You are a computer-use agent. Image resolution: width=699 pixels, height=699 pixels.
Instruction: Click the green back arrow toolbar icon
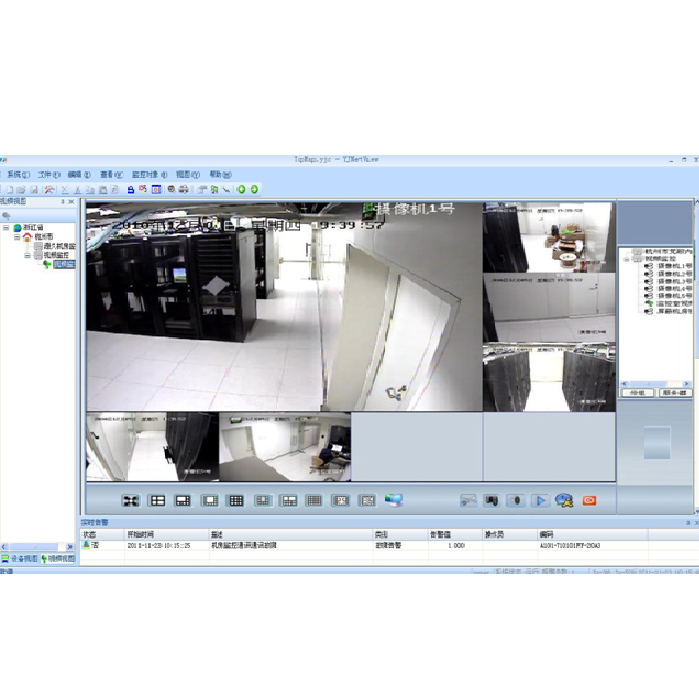click(x=241, y=188)
